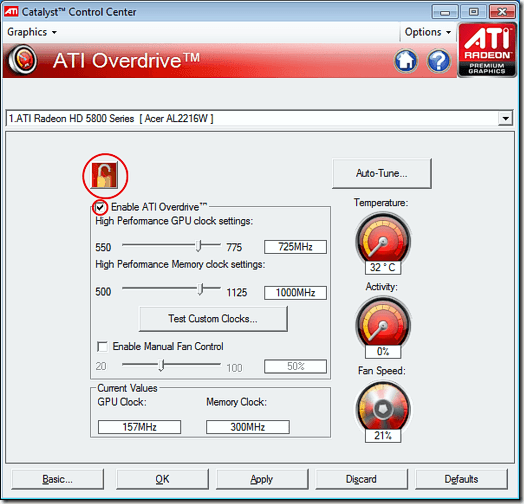Click the 21% fan speed readout
Screen dimensions: 524x504
point(383,435)
